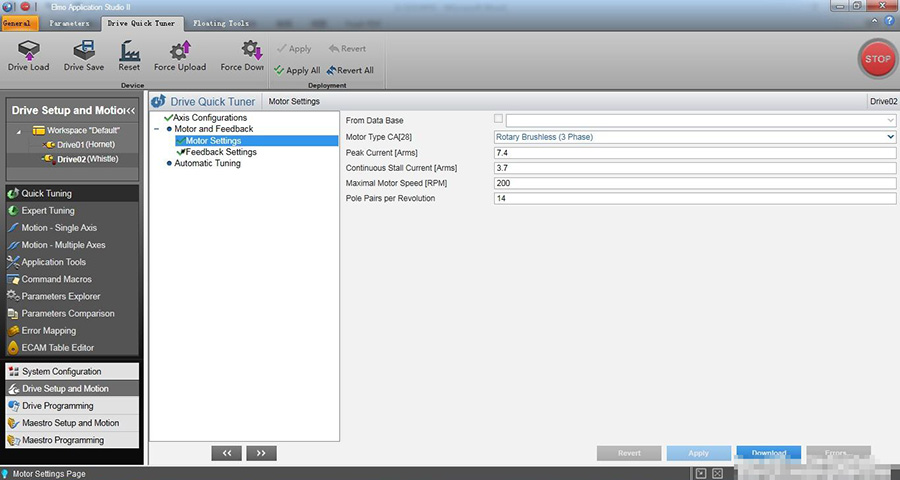The image size is (900, 480).
Task: Open the Expert Tuning sidebar item
Action: click(x=48, y=211)
